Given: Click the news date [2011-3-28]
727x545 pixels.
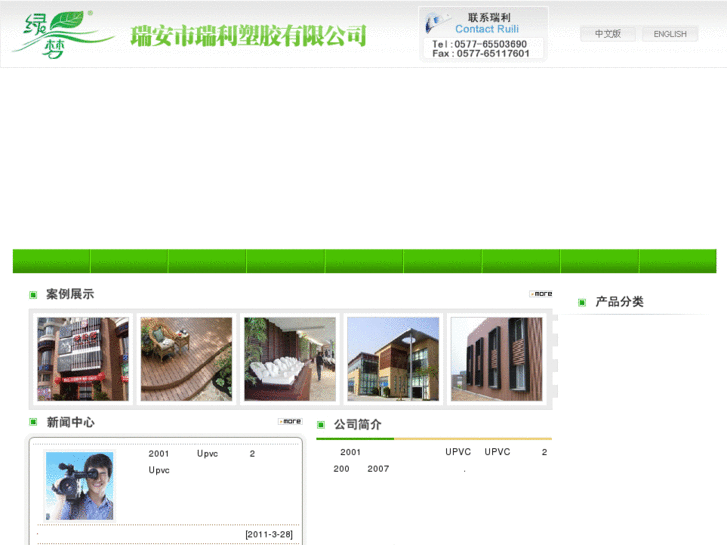Looking at the screenshot, I should tap(269, 534).
